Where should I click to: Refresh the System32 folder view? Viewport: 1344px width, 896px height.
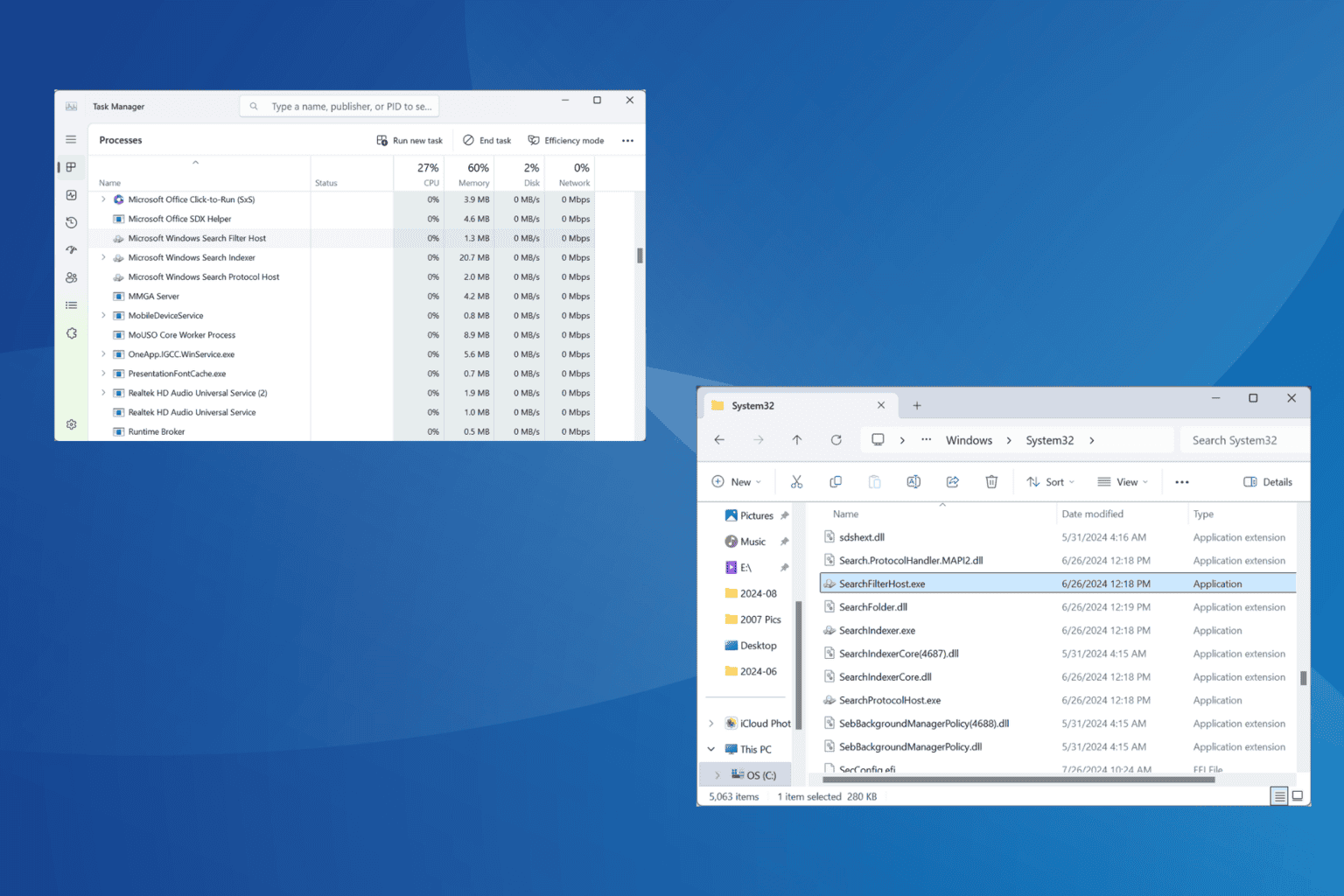[x=836, y=440]
